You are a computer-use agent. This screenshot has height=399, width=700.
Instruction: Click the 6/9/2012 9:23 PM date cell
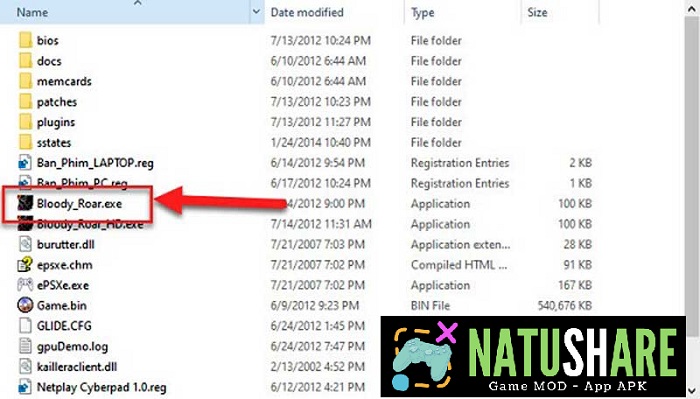coord(315,306)
